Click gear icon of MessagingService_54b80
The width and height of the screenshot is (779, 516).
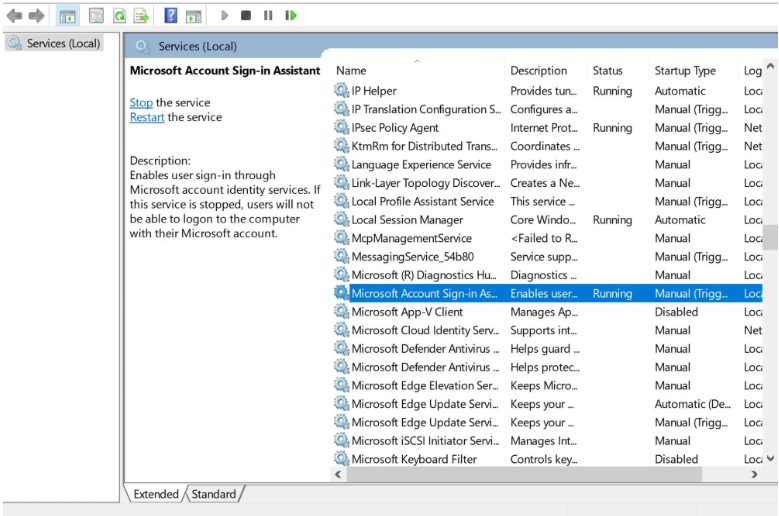(x=341, y=256)
